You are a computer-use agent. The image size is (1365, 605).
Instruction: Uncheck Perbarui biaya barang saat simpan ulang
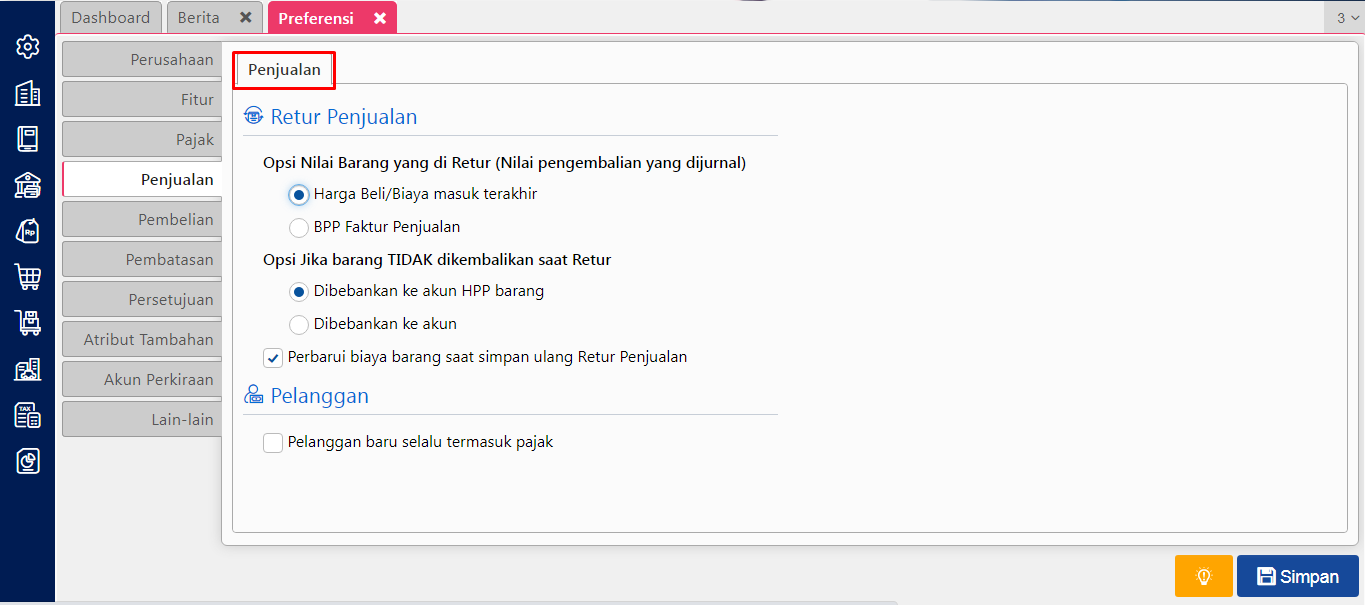tap(273, 357)
